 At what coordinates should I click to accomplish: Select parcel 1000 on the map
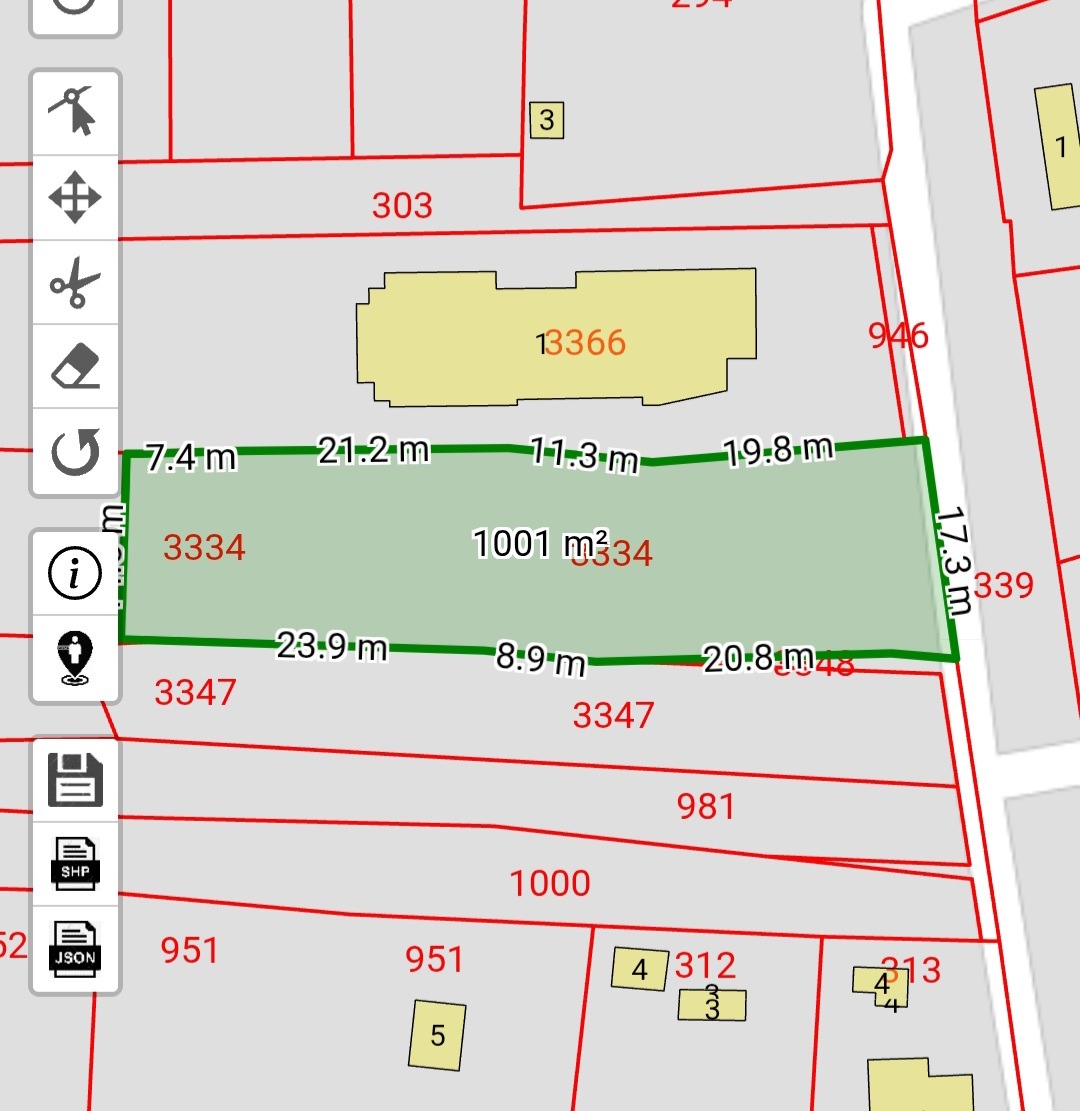tap(550, 884)
